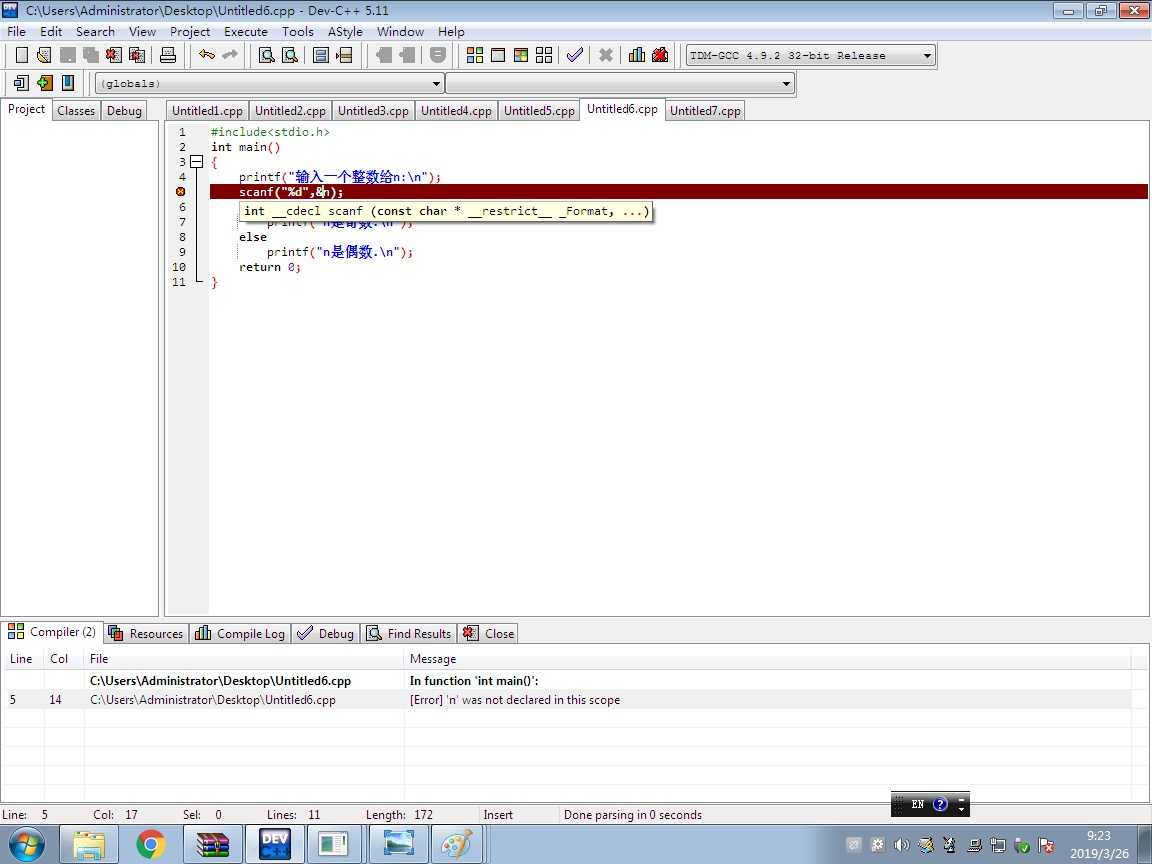Click the Undo arrow icon
This screenshot has width=1152, height=864.
pyautogui.click(x=207, y=55)
